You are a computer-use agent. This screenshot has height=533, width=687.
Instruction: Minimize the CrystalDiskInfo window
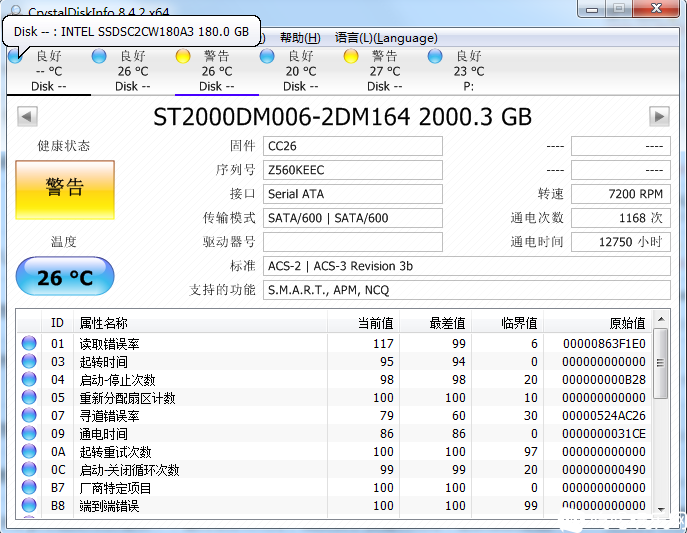[x=592, y=9]
